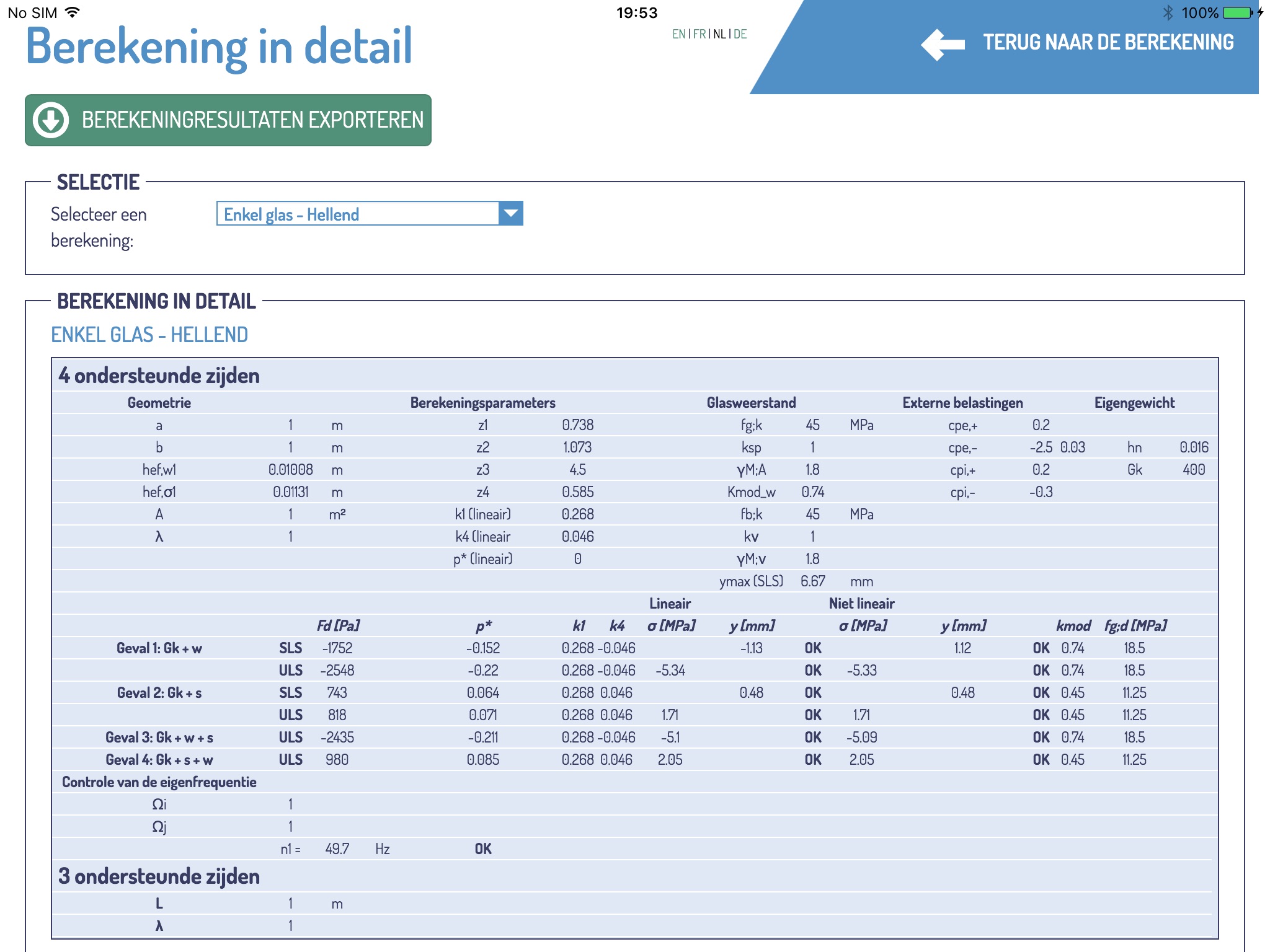The image size is (1270, 952).
Task: Click the Geval 2: Gk + s row label
Action: 159,693
